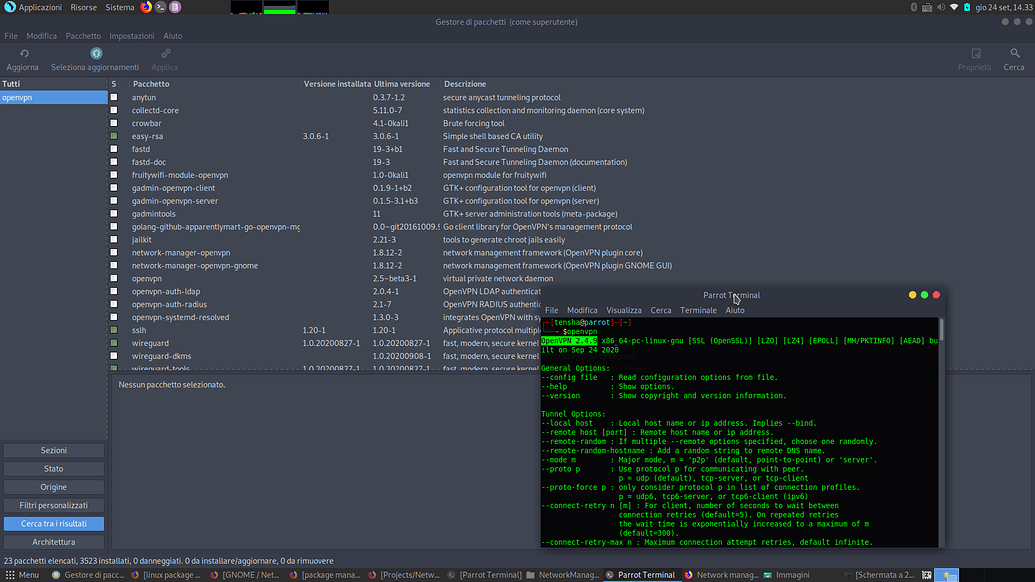Screen dimensions: 1035x582
Task: Toggle the status checkbox for gadmintools
Action: [x=114, y=214]
